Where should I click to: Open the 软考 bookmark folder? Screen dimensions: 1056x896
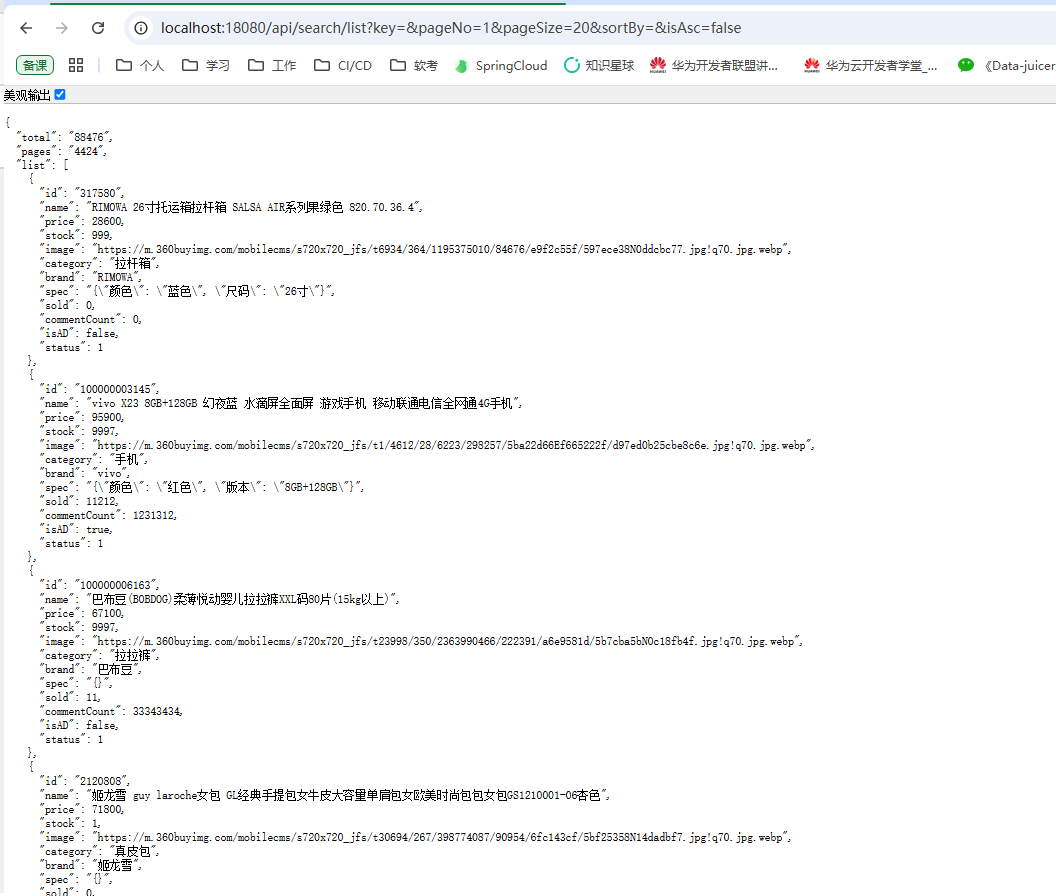point(414,65)
